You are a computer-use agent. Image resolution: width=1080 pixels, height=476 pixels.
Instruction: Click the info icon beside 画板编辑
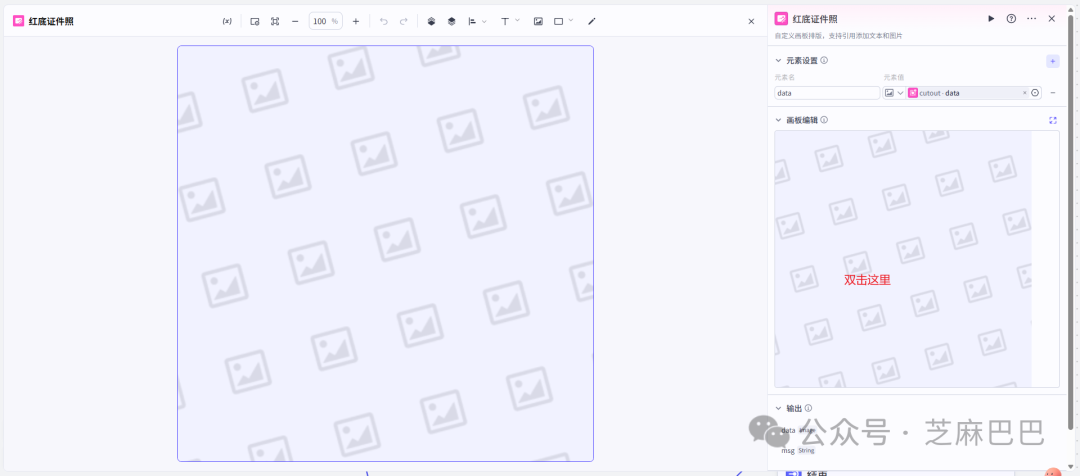coord(824,120)
